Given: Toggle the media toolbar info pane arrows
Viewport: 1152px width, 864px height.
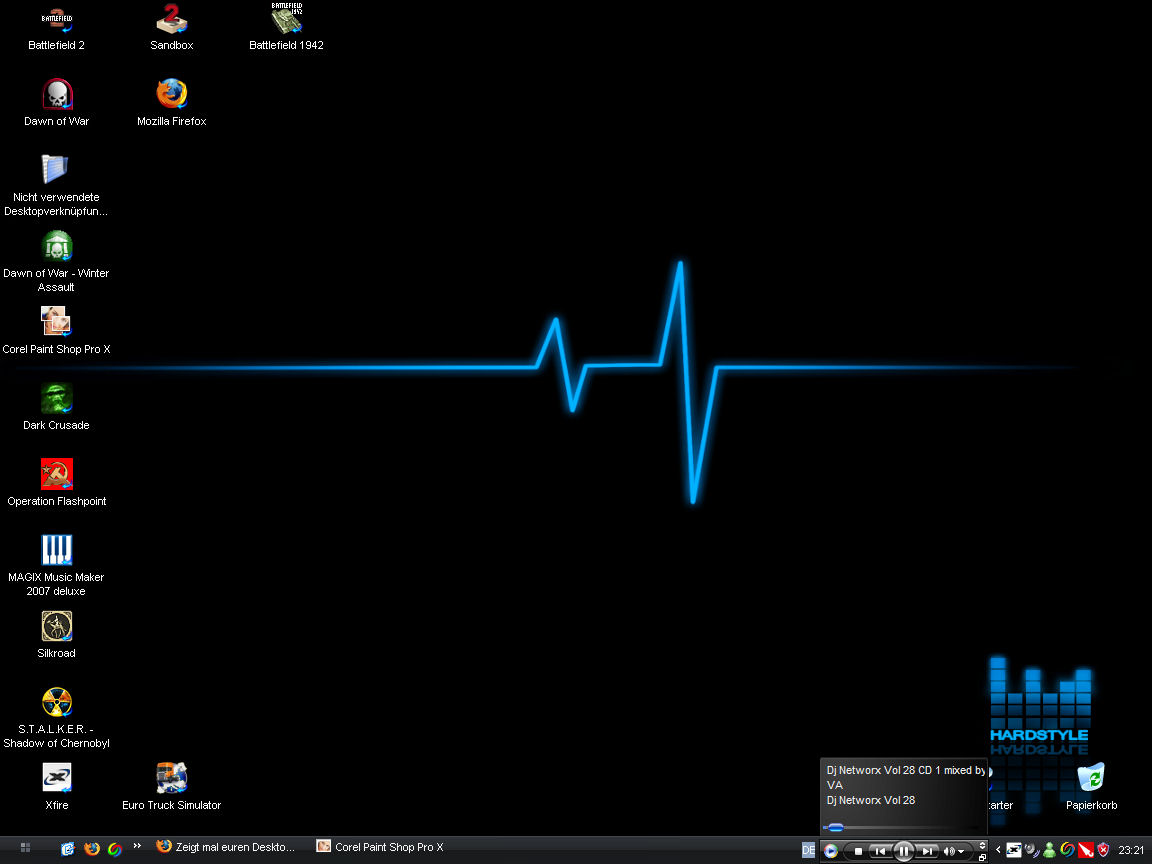Looking at the screenshot, I should pyautogui.click(x=982, y=845).
